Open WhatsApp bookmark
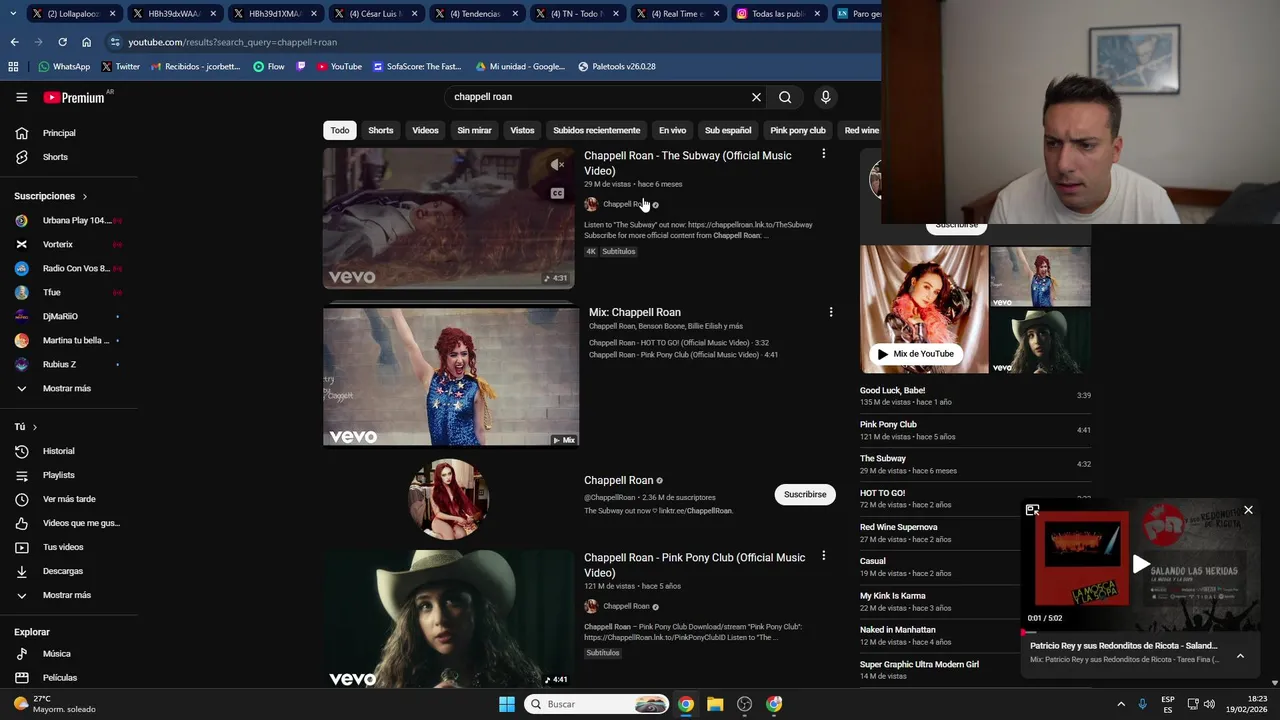Screen dimensions: 1280x720 [x=64, y=66]
